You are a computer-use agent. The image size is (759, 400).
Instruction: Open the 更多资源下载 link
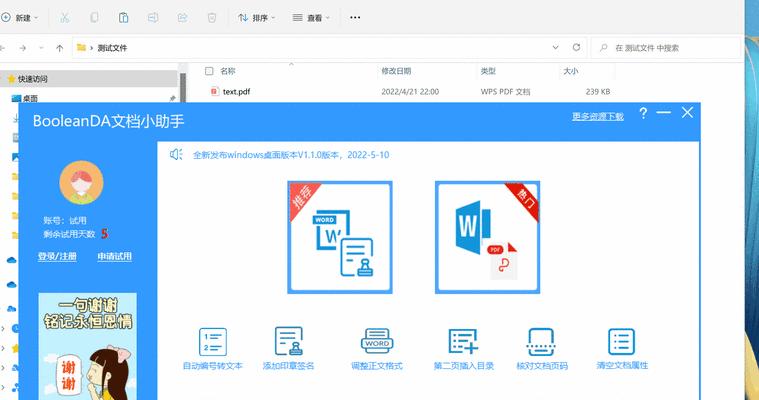pos(598,116)
